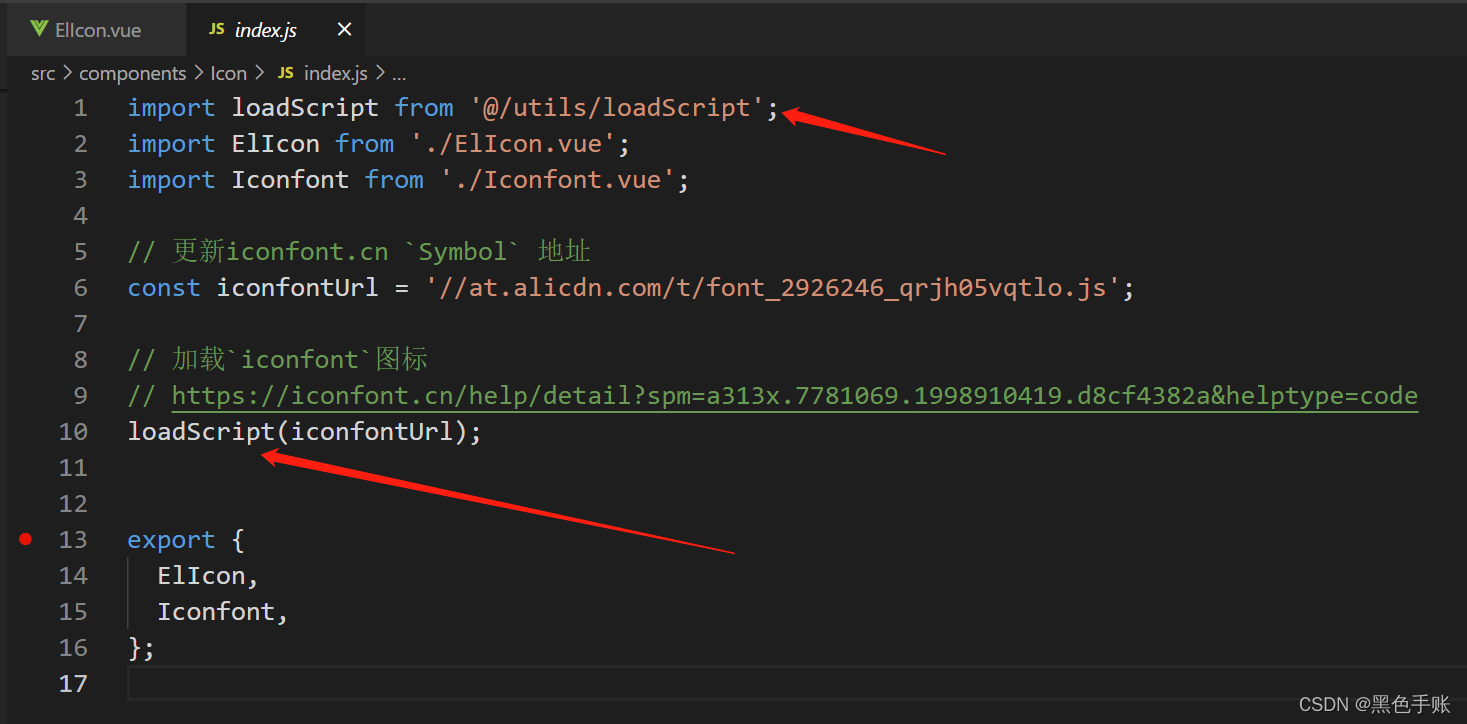Toggle a breakpoint in the gutter of line 10

(26, 431)
